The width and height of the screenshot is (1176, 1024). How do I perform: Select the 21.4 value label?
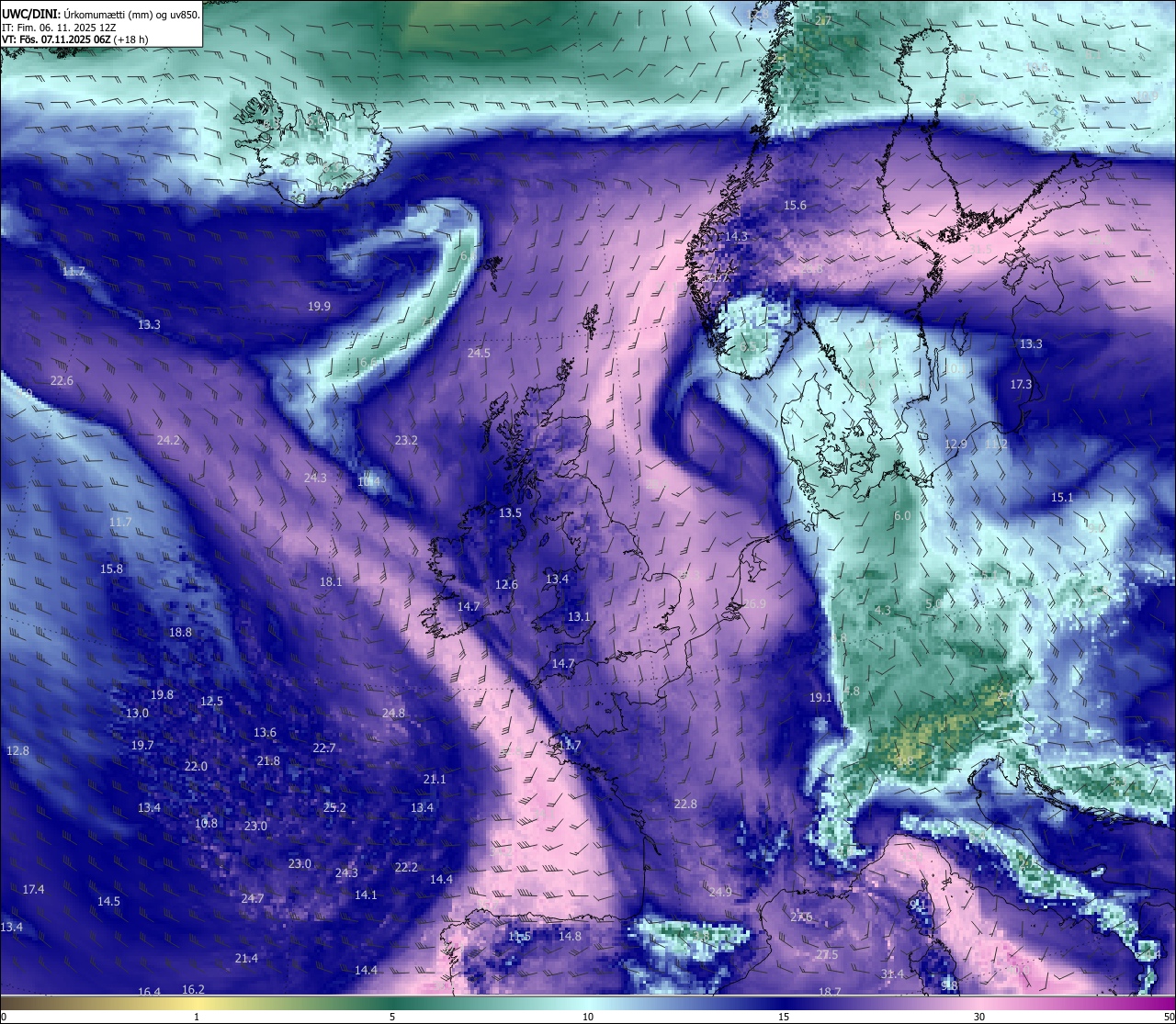tap(246, 959)
